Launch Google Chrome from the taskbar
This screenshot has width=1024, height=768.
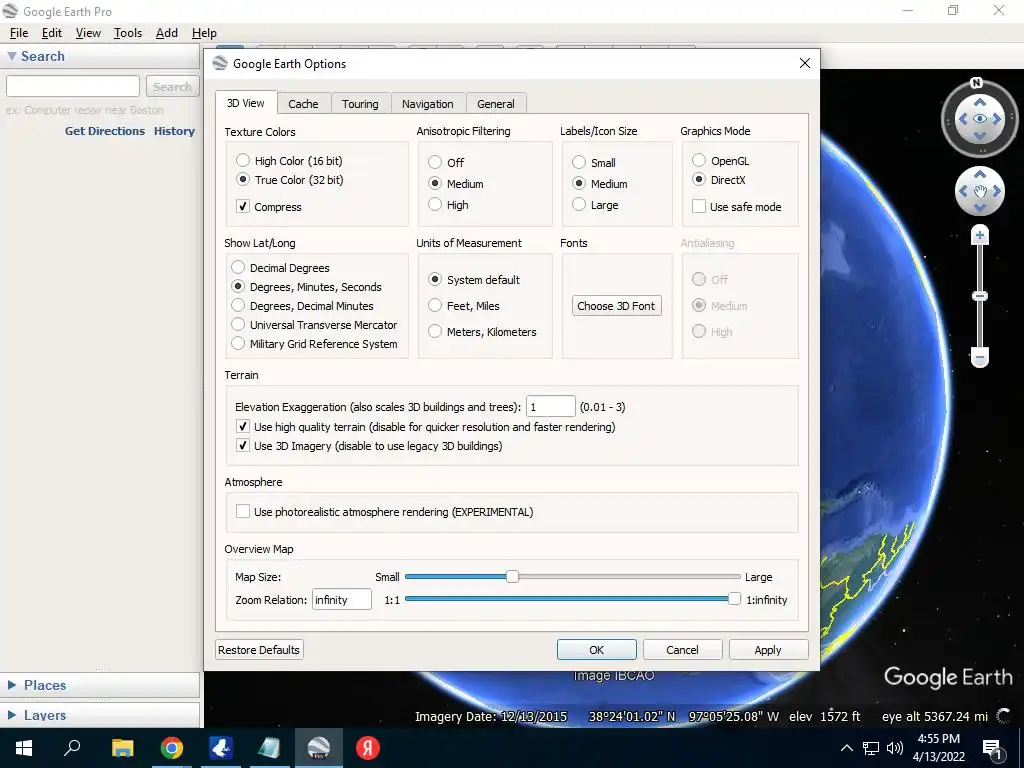[172, 748]
